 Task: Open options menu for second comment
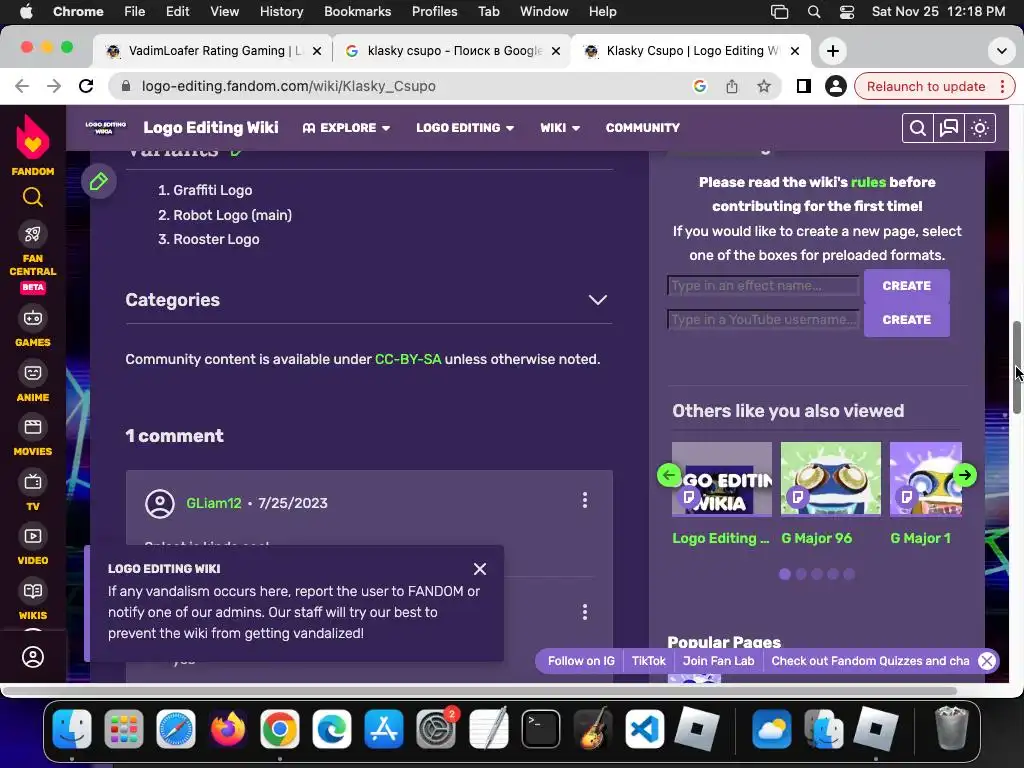tap(584, 612)
